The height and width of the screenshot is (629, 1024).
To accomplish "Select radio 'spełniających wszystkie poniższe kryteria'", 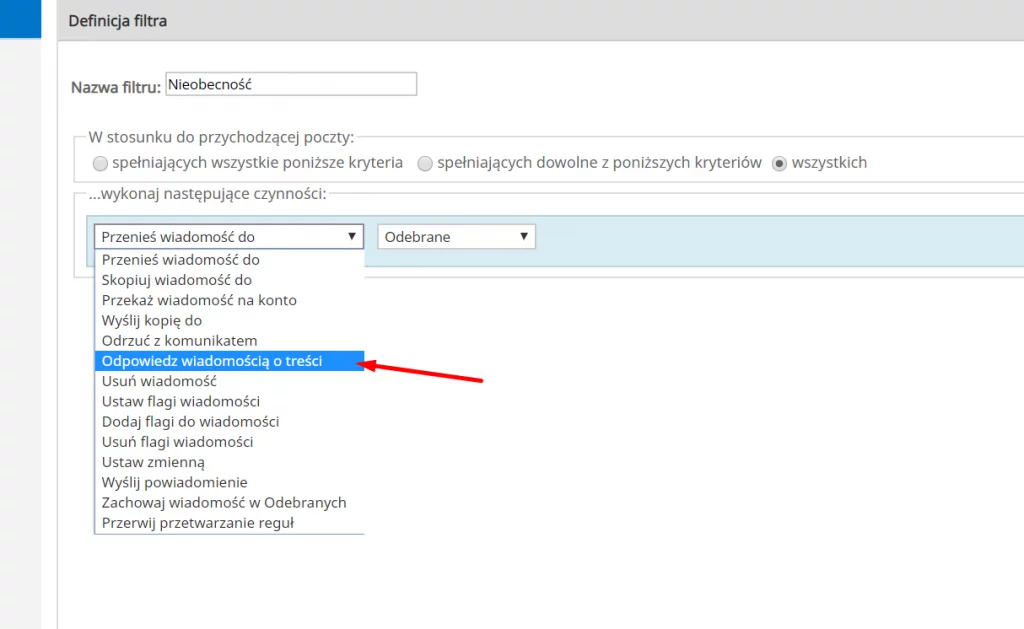I will 100,163.
